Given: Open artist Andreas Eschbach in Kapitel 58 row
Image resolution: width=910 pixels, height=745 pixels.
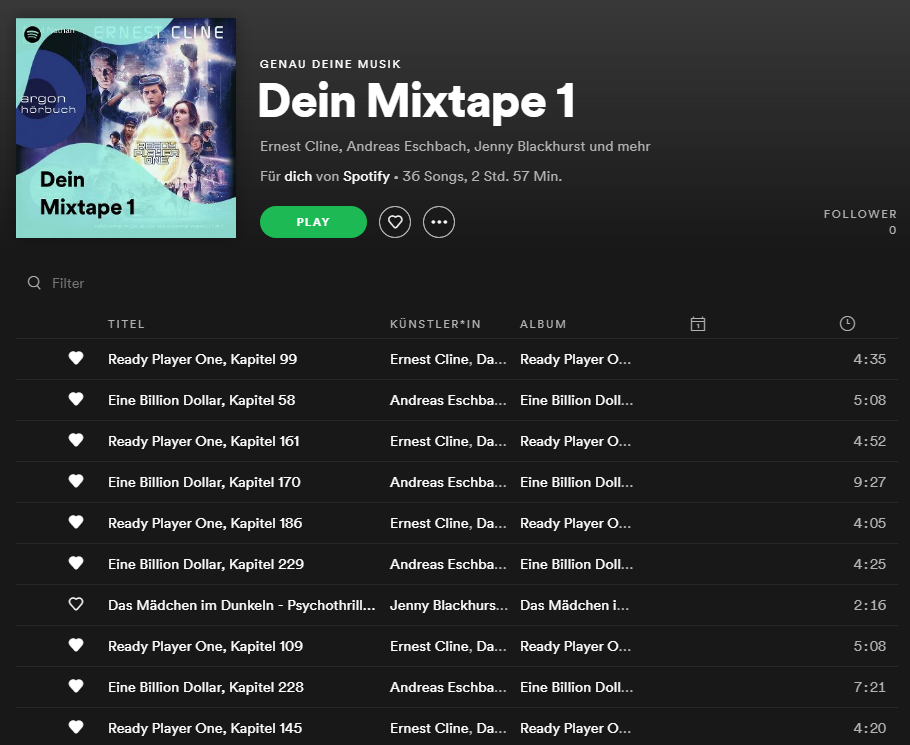Looking at the screenshot, I should click(x=448, y=400).
